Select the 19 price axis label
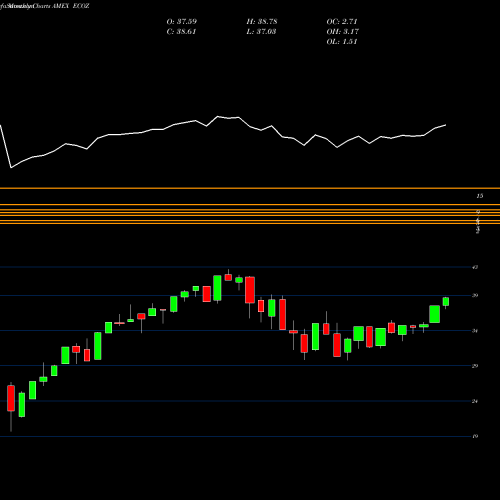This screenshot has width=500, height=500. point(475,436)
